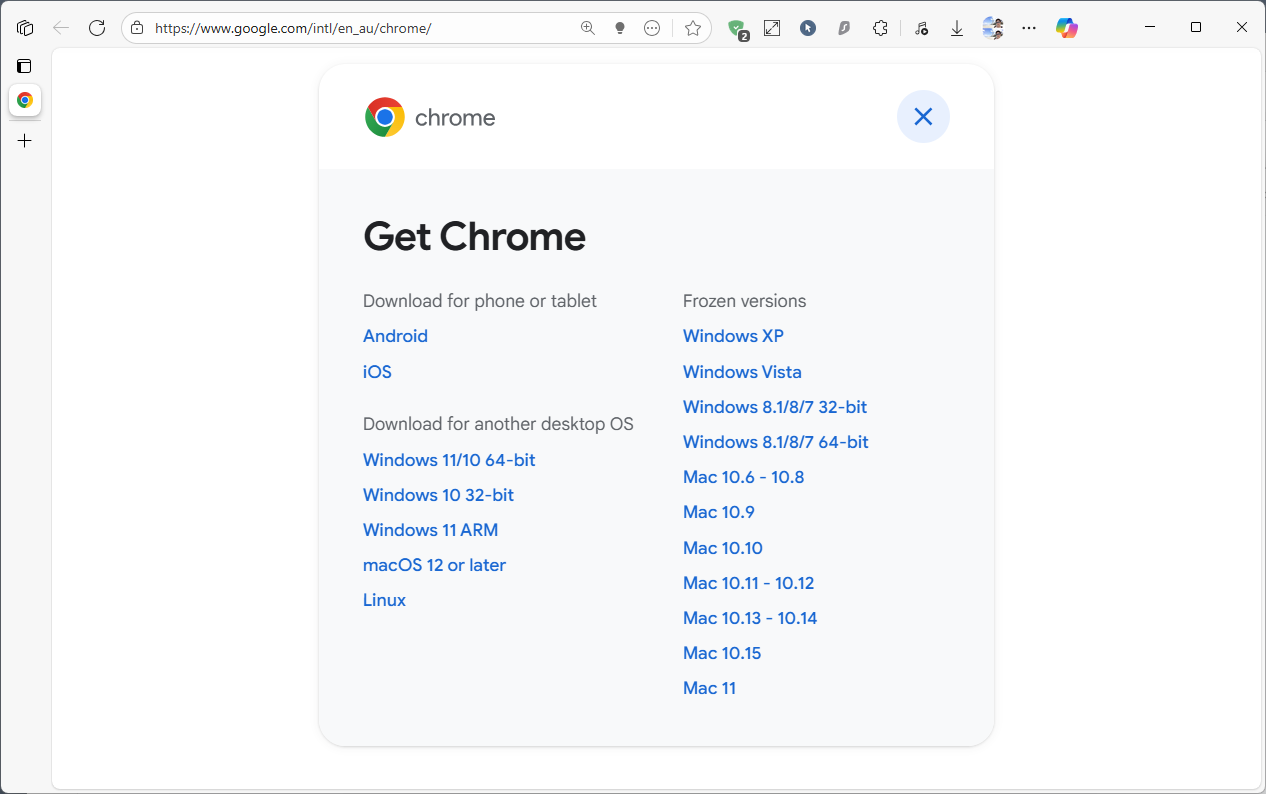Click the 'Download for phone or tablet' label

tap(480, 301)
